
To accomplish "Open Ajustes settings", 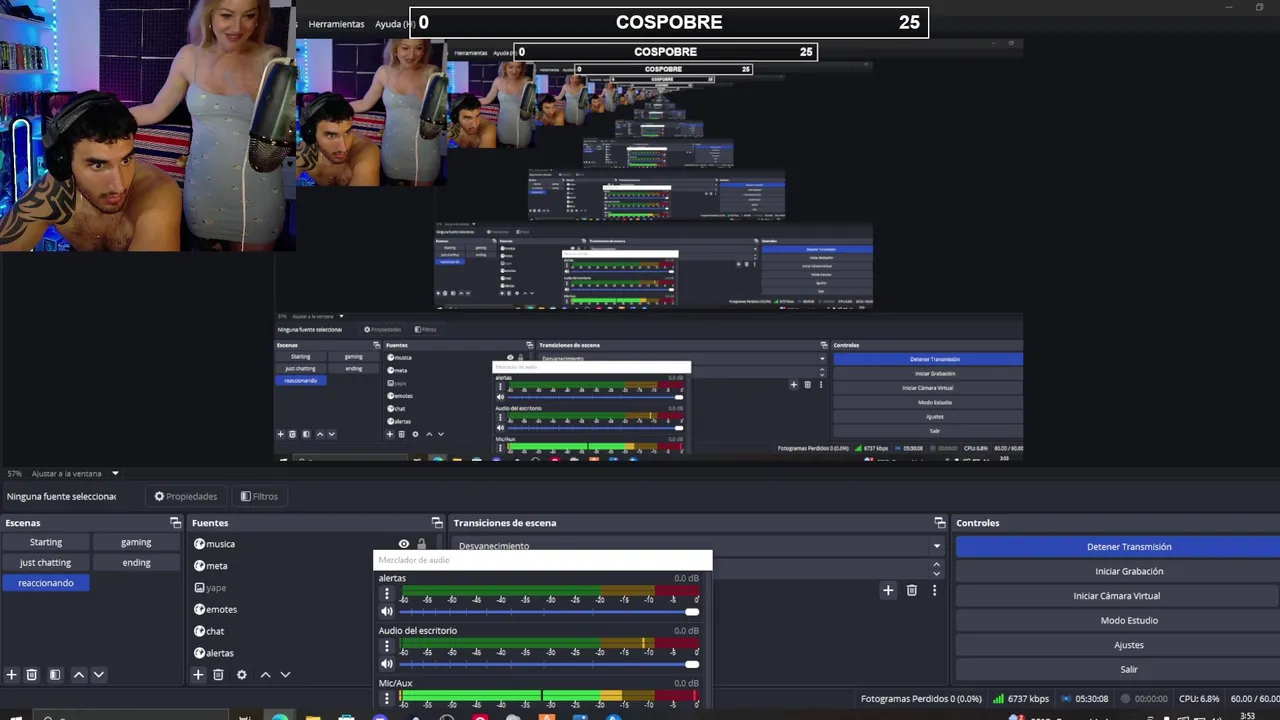I will tap(1118, 645).
